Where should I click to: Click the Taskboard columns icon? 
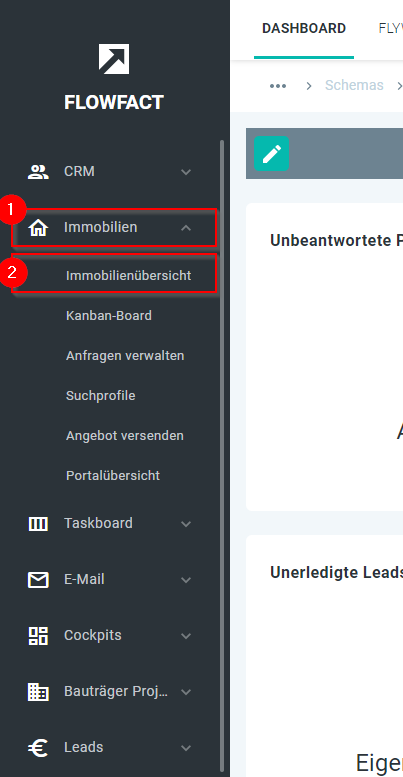(38, 524)
